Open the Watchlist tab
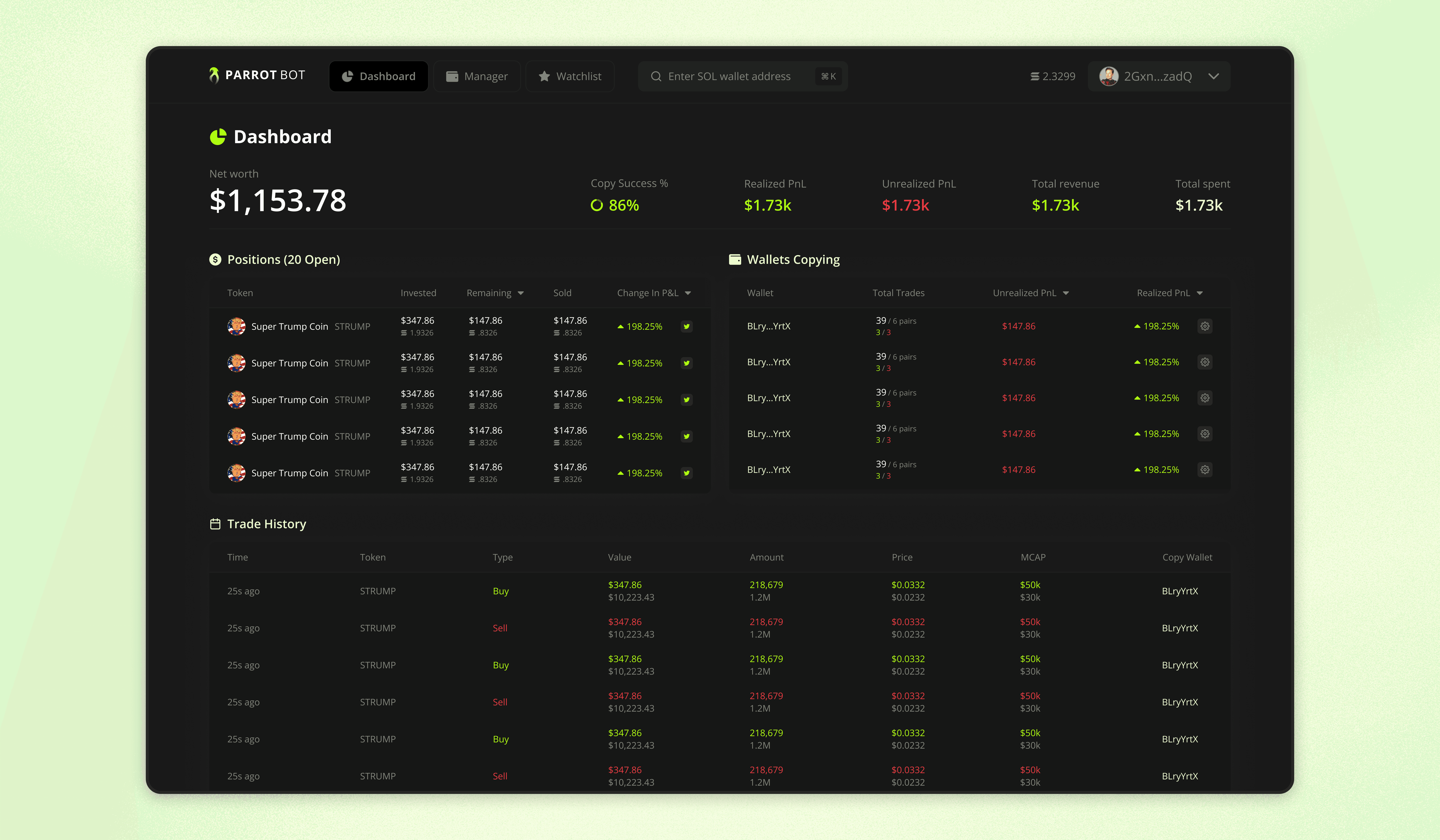The image size is (1440, 840). pos(570,76)
